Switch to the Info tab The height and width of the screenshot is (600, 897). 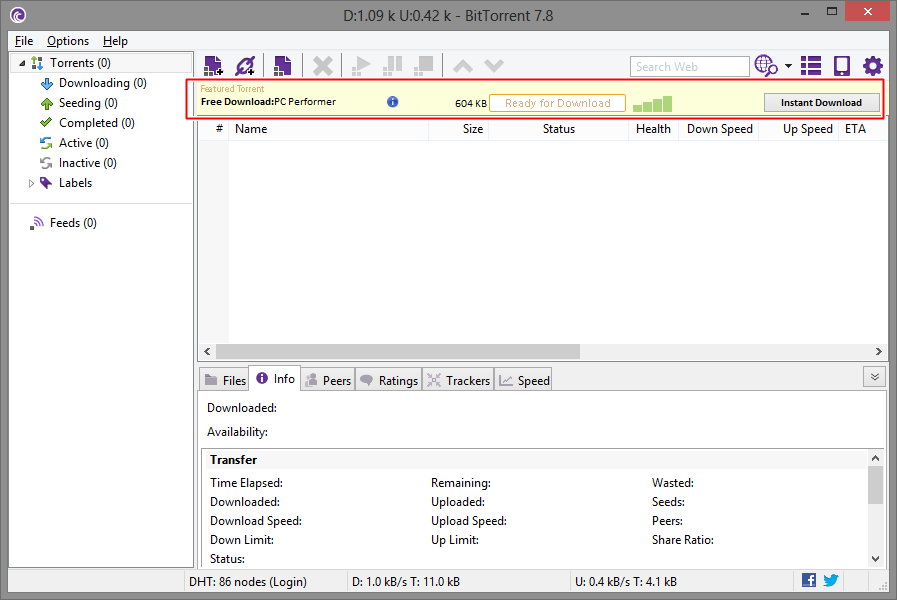click(x=275, y=379)
